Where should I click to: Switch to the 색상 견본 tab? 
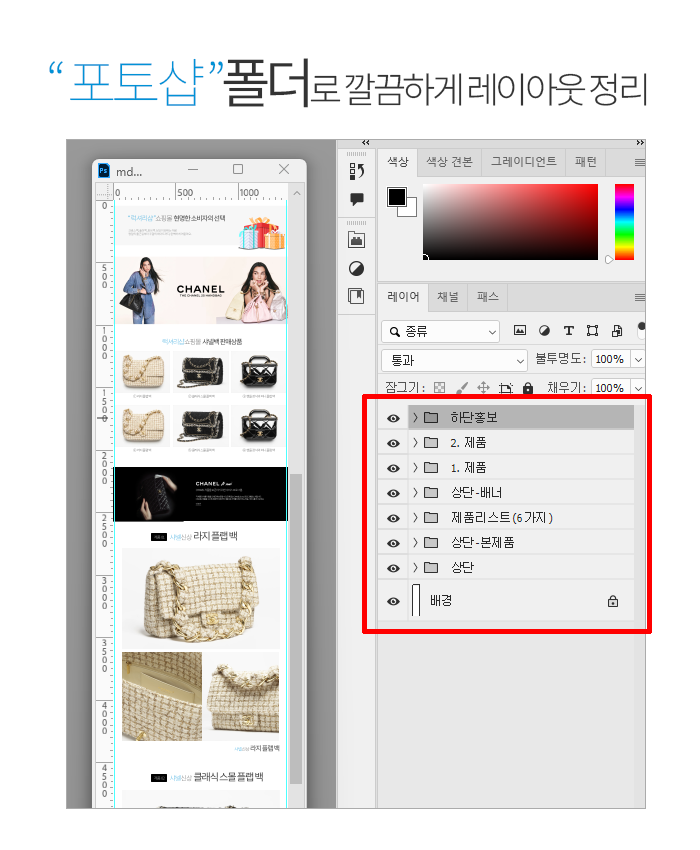point(449,162)
